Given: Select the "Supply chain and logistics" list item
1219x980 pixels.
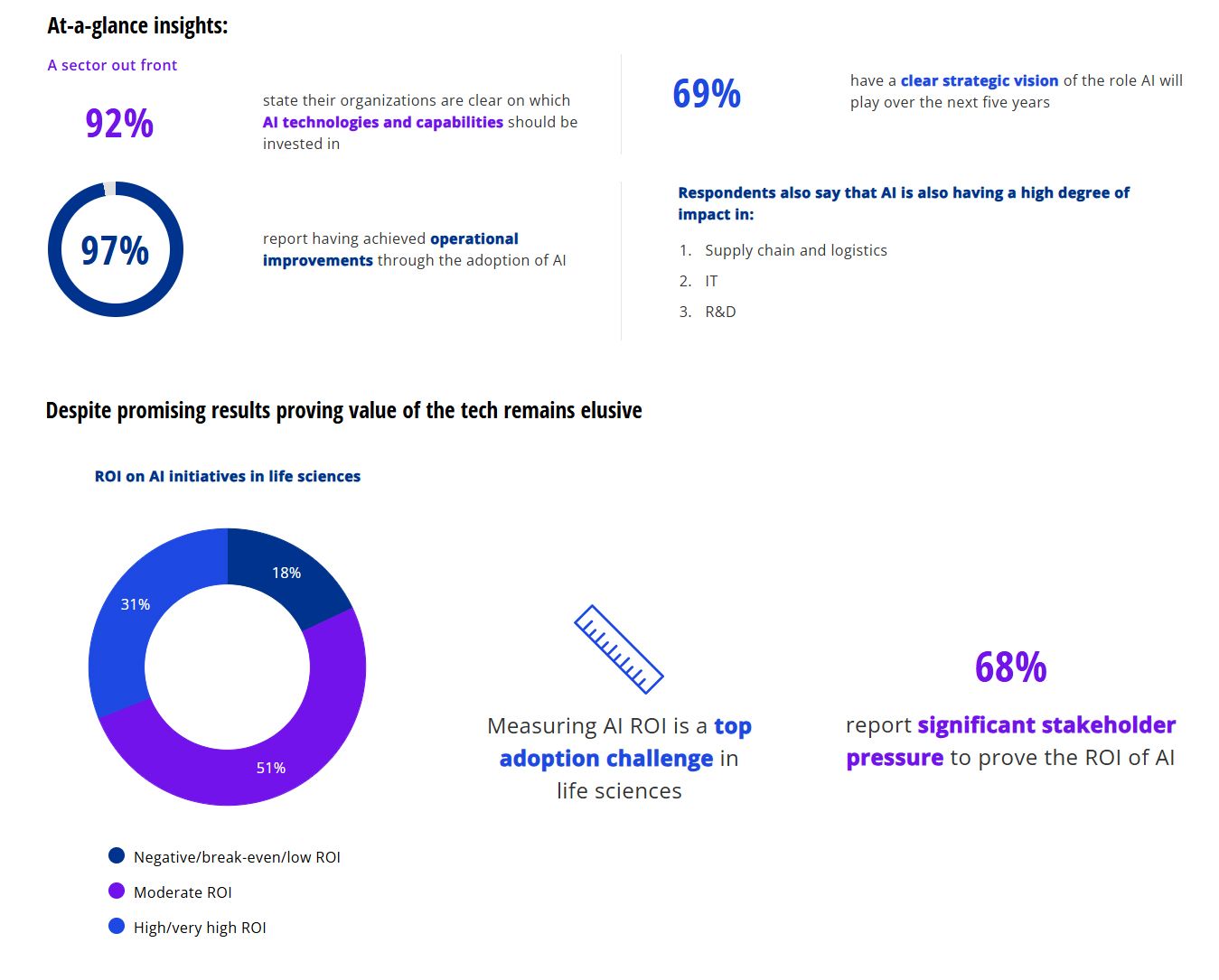Looking at the screenshot, I should pyautogui.click(x=795, y=250).
